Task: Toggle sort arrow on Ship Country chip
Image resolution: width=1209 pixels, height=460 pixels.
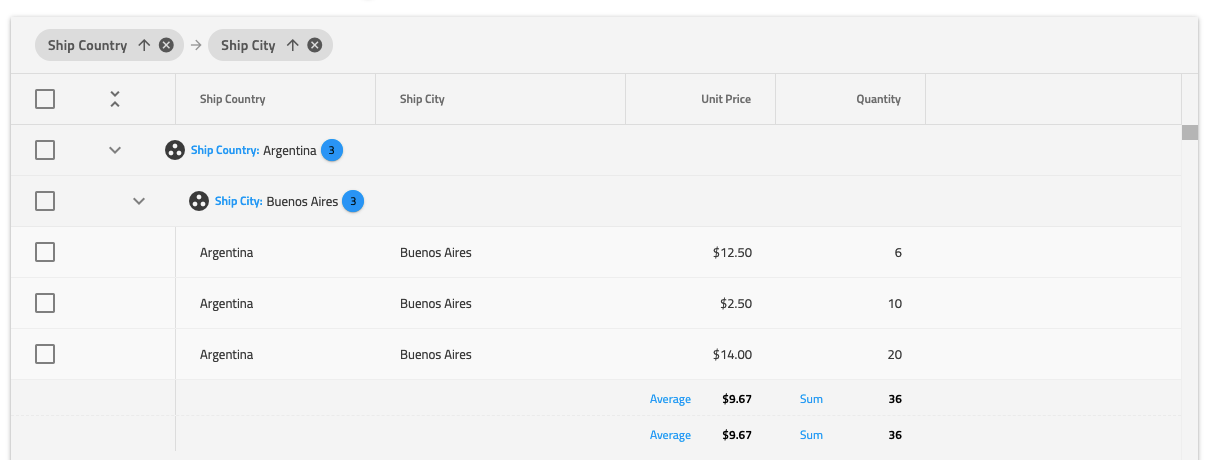Action: coord(144,45)
